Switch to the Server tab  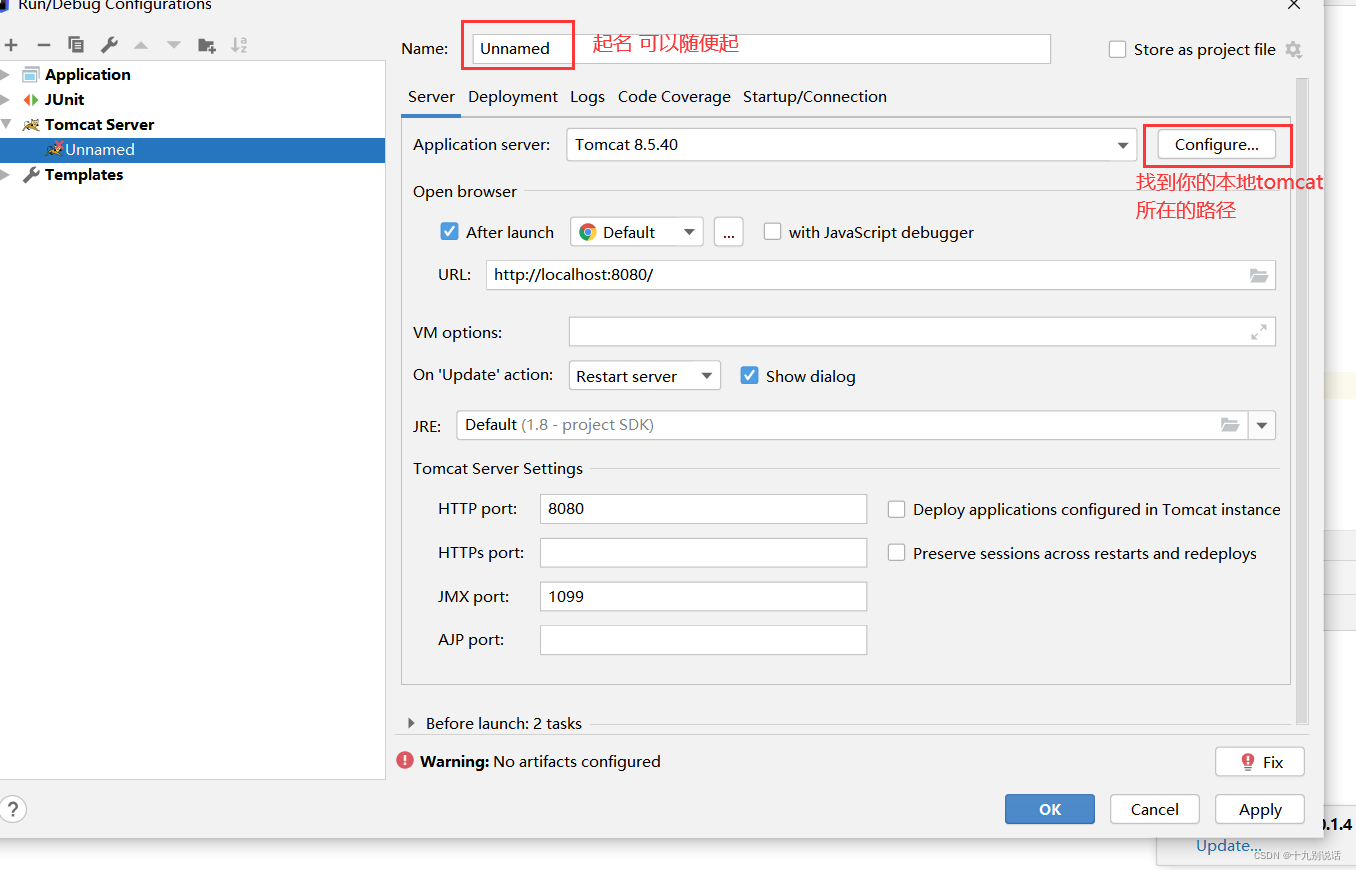click(x=431, y=97)
